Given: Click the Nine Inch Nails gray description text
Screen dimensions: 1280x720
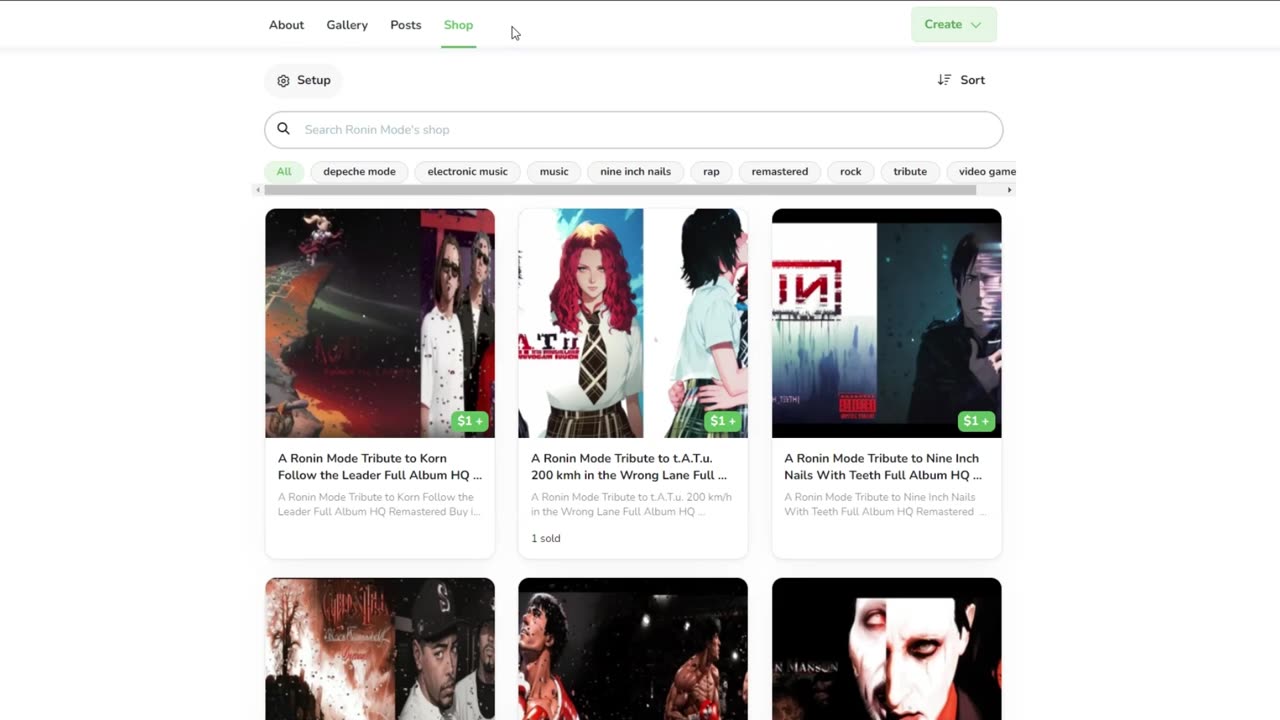Looking at the screenshot, I should pos(885,504).
